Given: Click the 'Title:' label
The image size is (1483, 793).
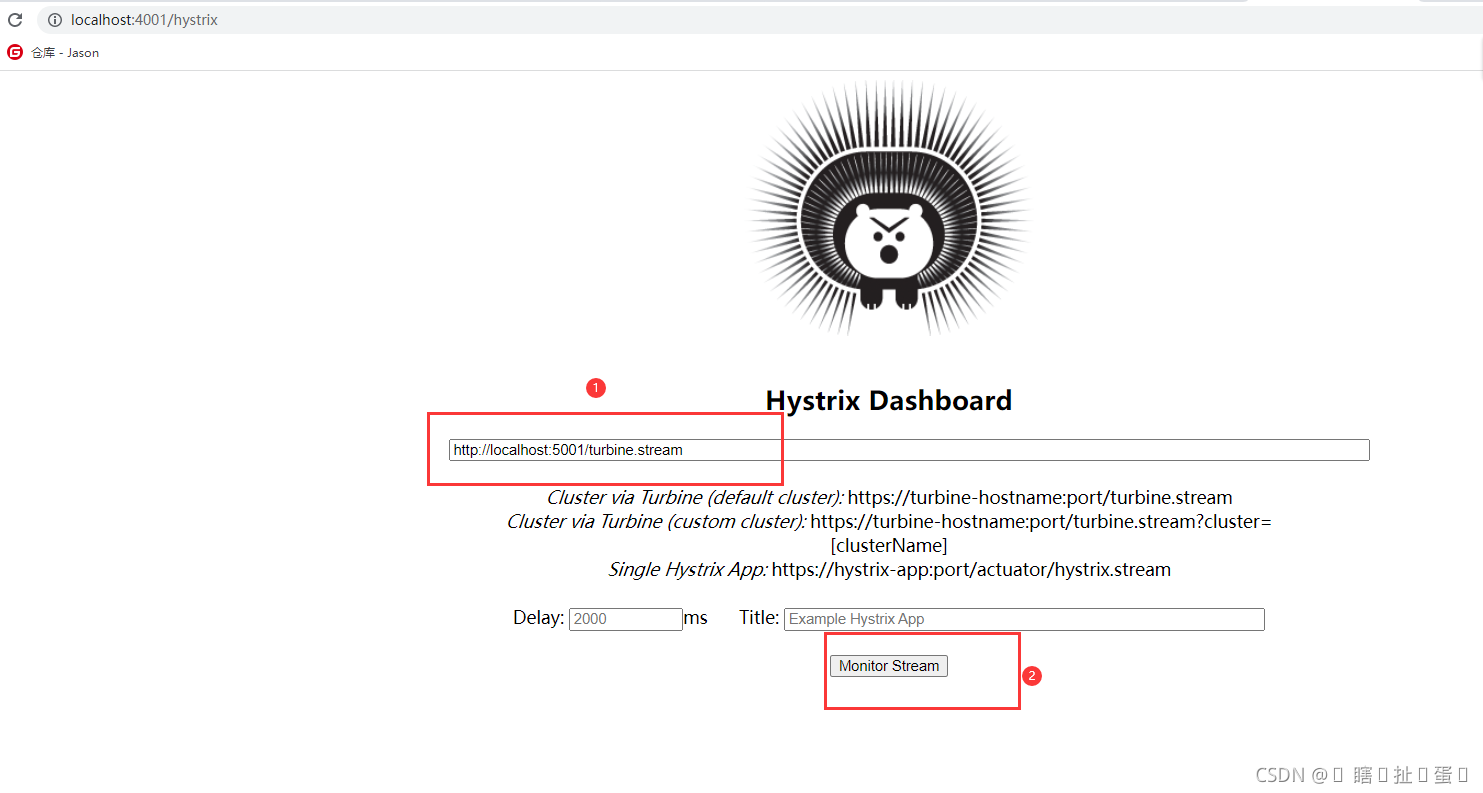Looking at the screenshot, I should click(x=759, y=618).
